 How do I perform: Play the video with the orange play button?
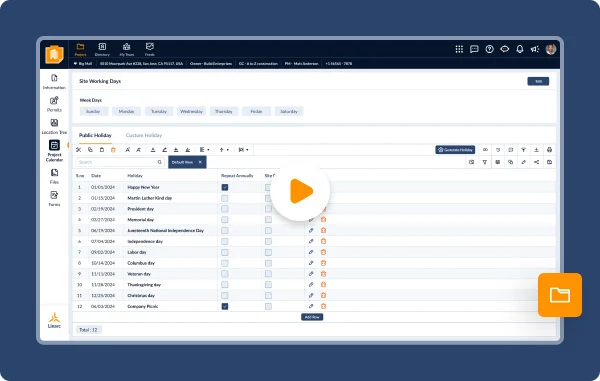click(300, 191)
